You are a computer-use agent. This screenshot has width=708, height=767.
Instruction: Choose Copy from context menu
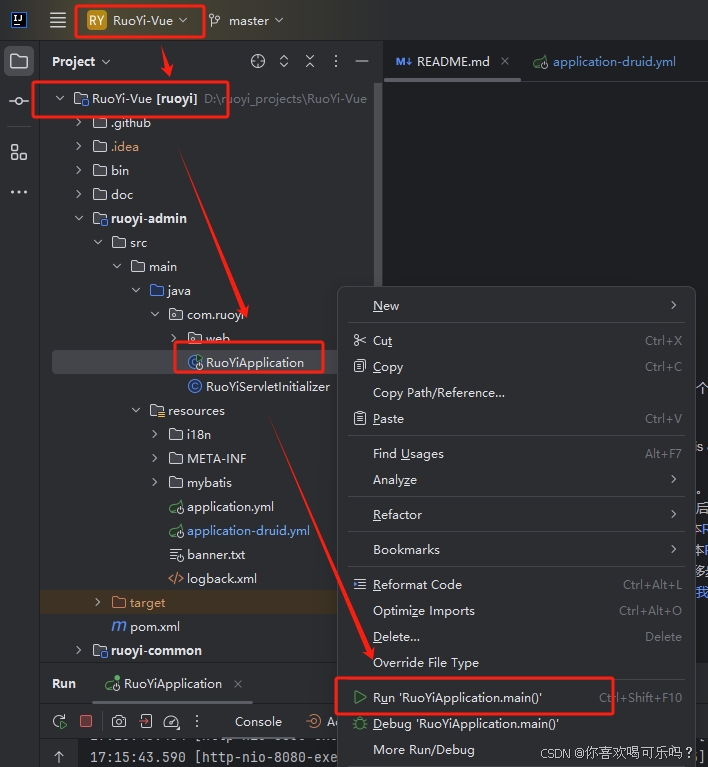coord(516,366)
